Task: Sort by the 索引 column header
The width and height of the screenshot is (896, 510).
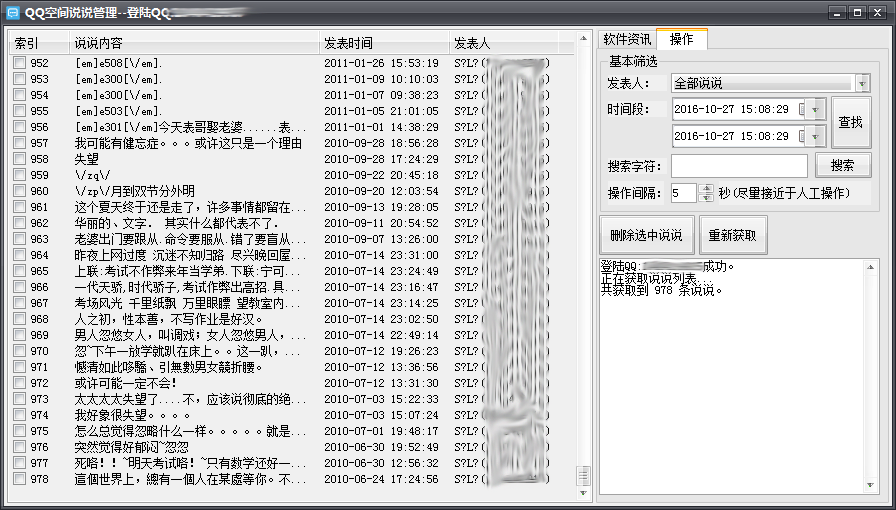Action: click(39, 43)
